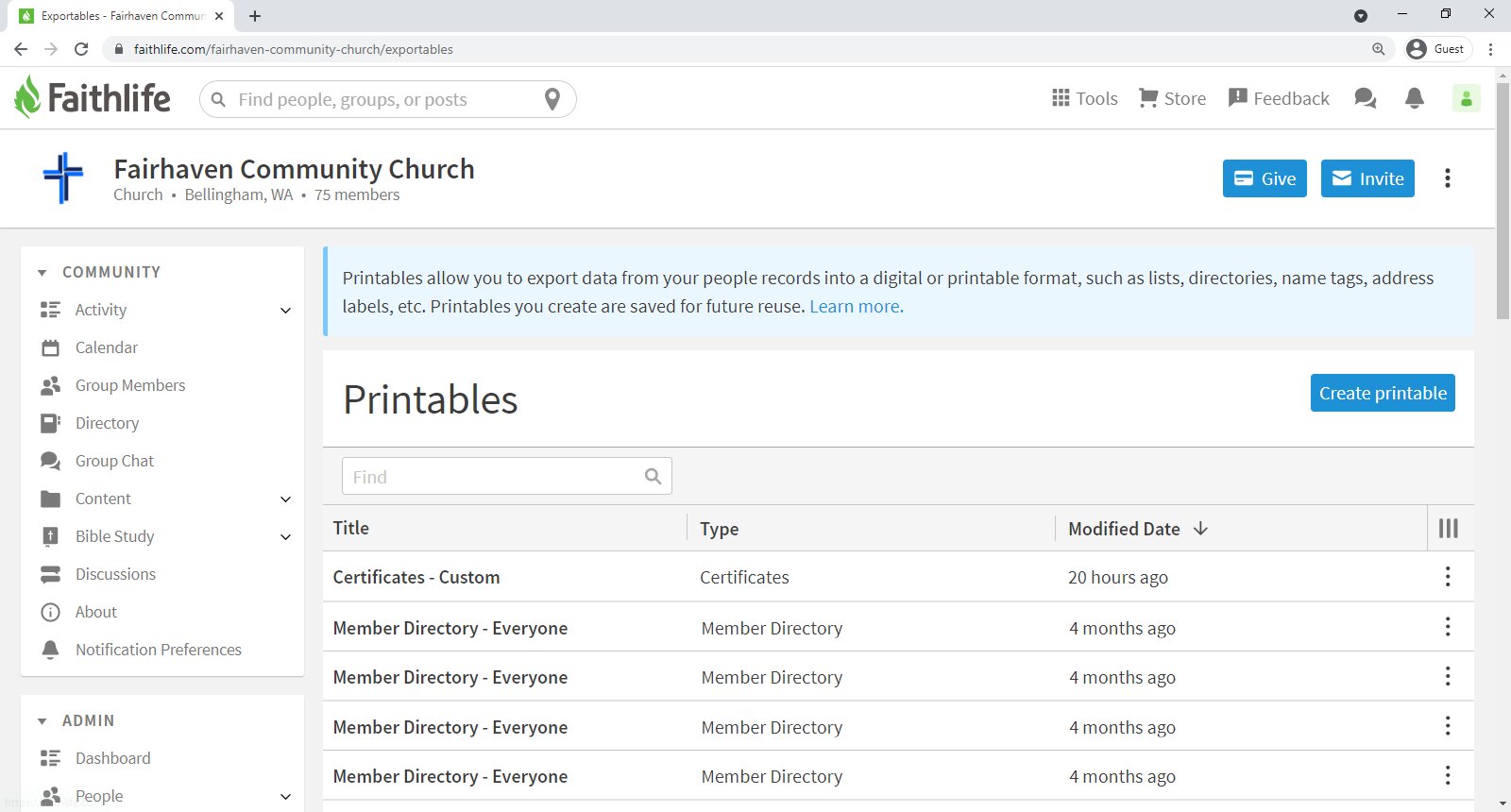Open People in the admin sidebar
Image resolution: width=1511 pixels, height=812 pixels.
pos(99,796)
